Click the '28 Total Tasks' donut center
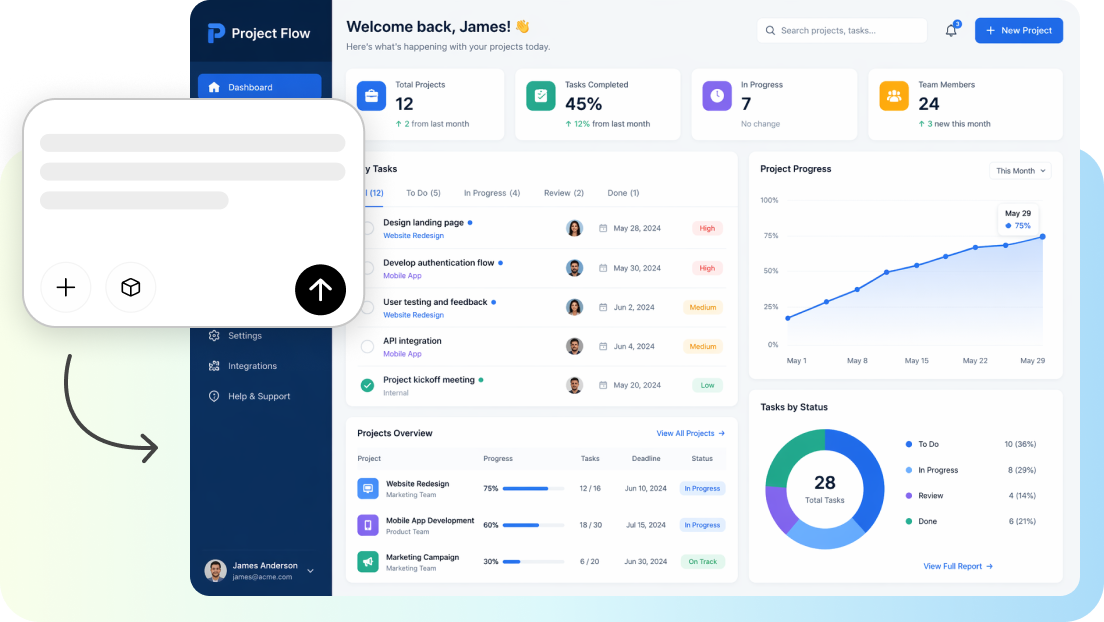This screenshot has height=622, width=1104. pyautogui.click(x=824, y=489)
